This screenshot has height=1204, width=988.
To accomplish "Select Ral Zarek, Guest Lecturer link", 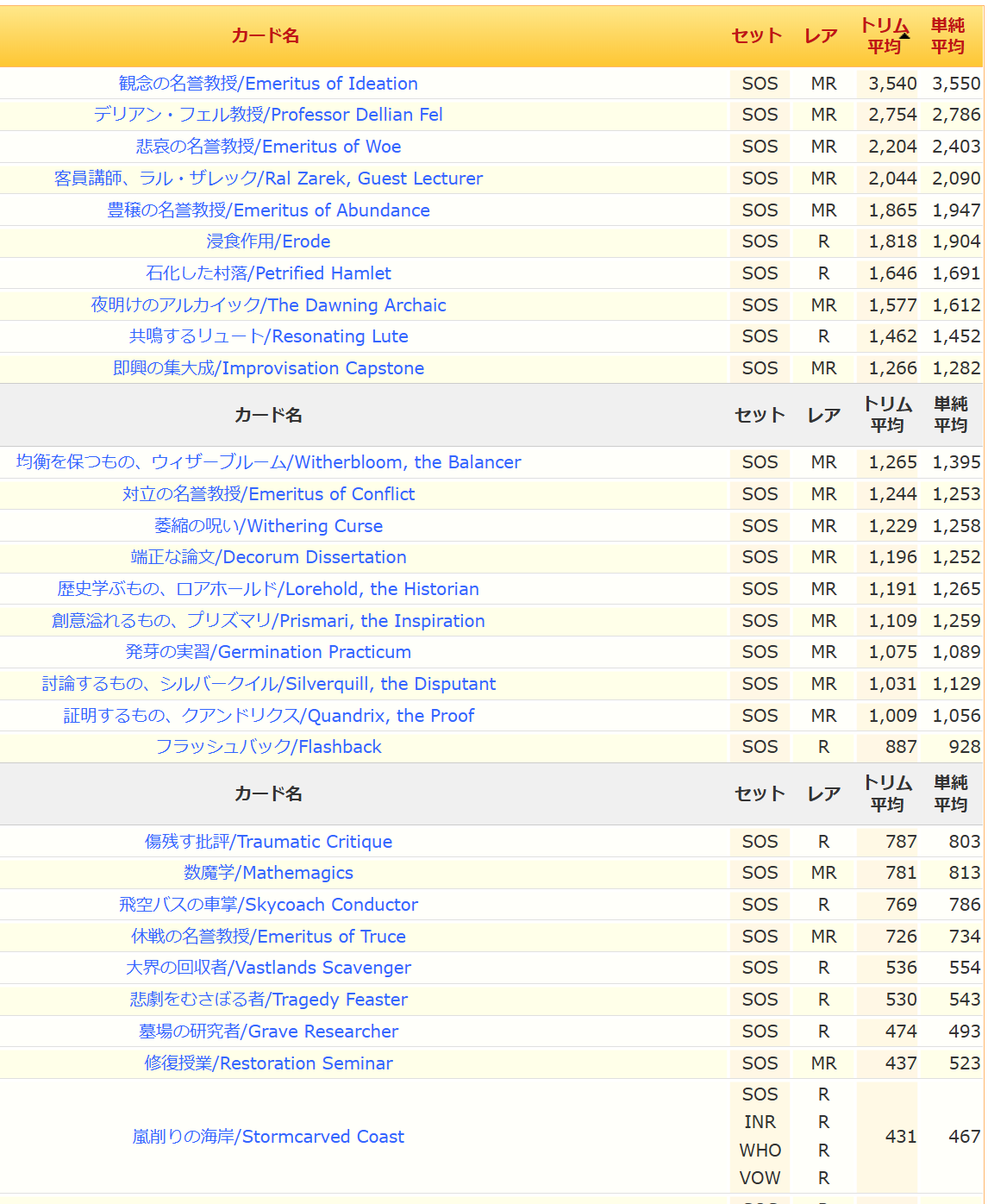I will click(x=268, y=179).
